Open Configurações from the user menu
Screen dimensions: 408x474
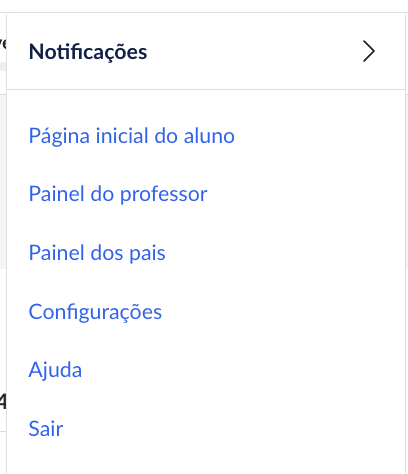click(x=95, y=312)
